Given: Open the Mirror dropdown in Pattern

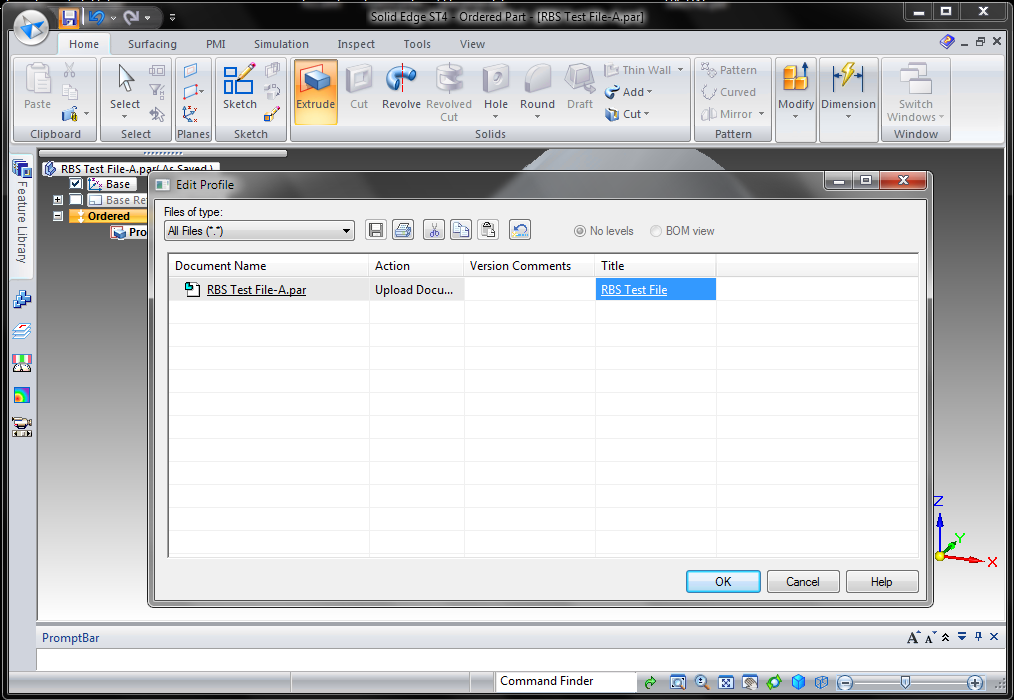Looking at the screenshot, I should click(x=761, y=114).
